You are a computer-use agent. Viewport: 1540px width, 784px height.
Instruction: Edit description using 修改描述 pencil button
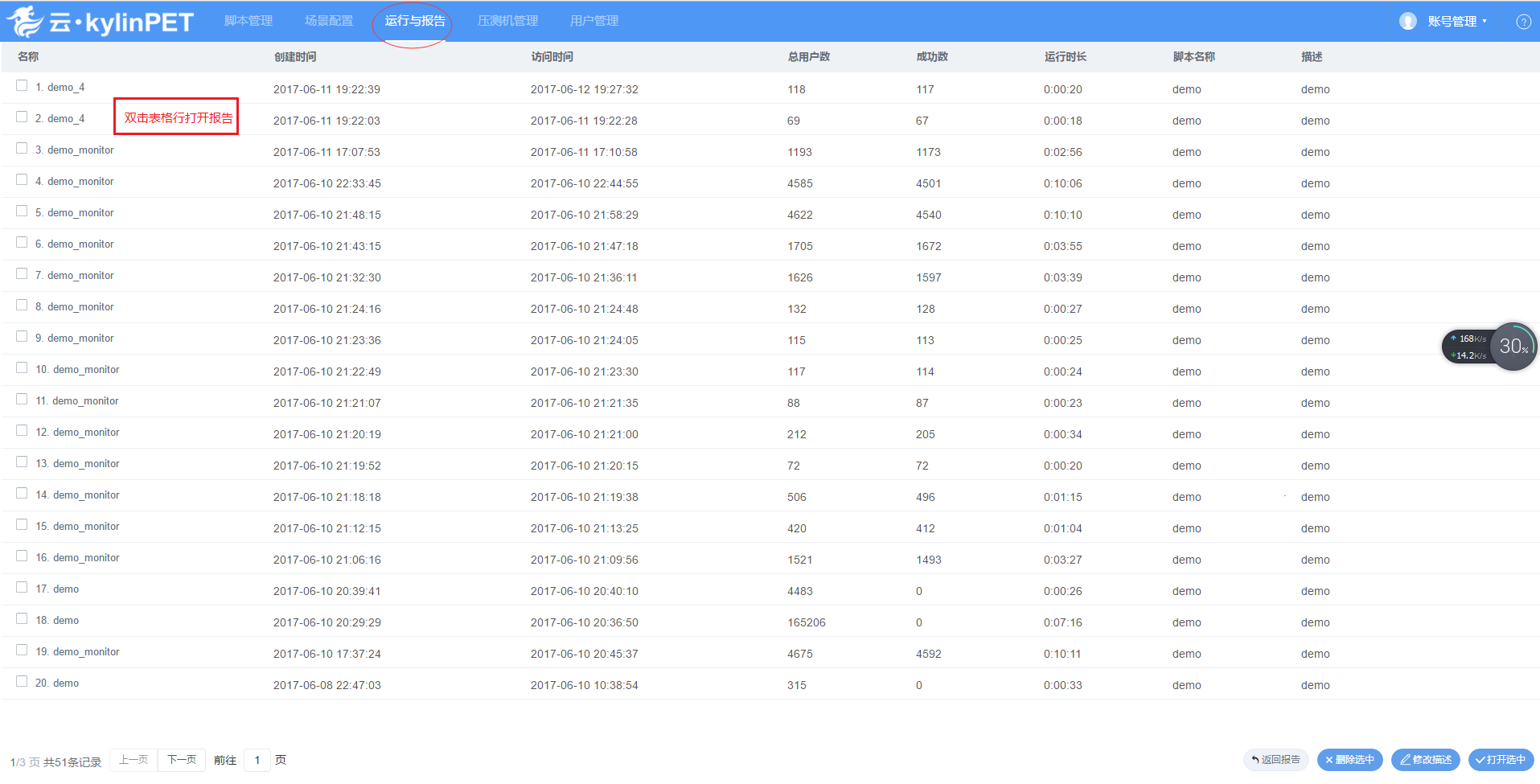[1425, 760]
